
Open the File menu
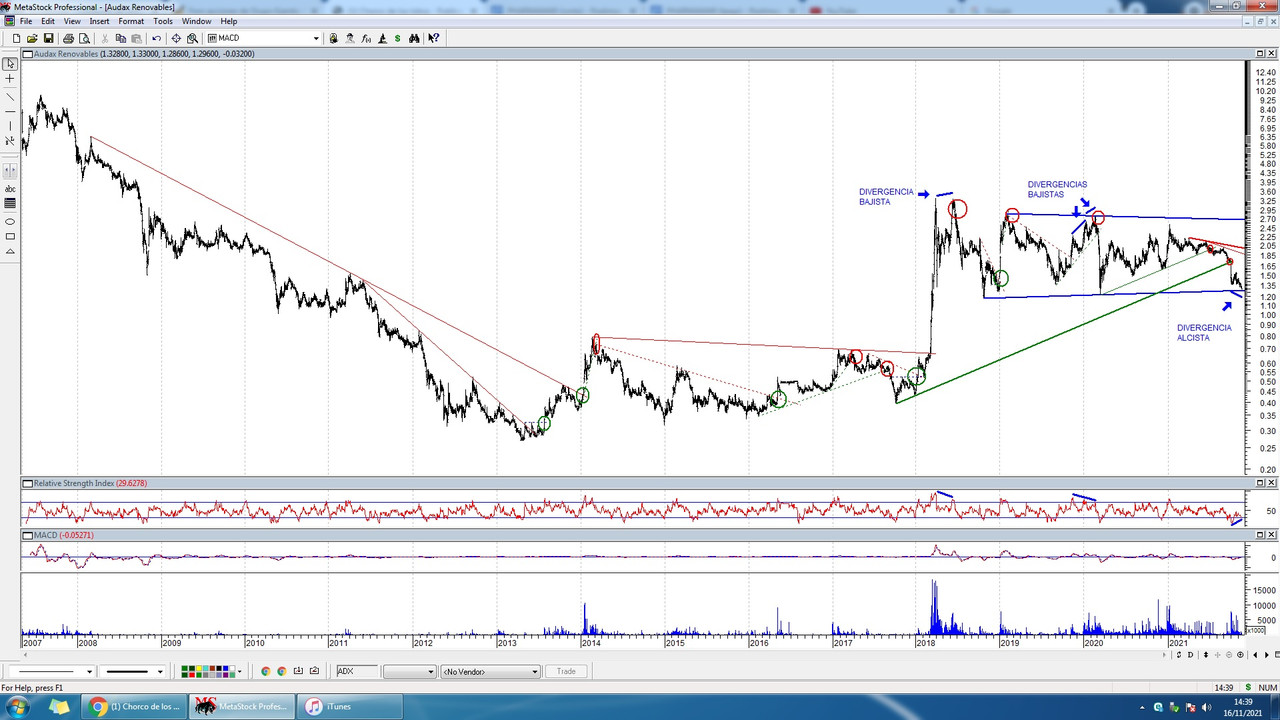[26, 21]
